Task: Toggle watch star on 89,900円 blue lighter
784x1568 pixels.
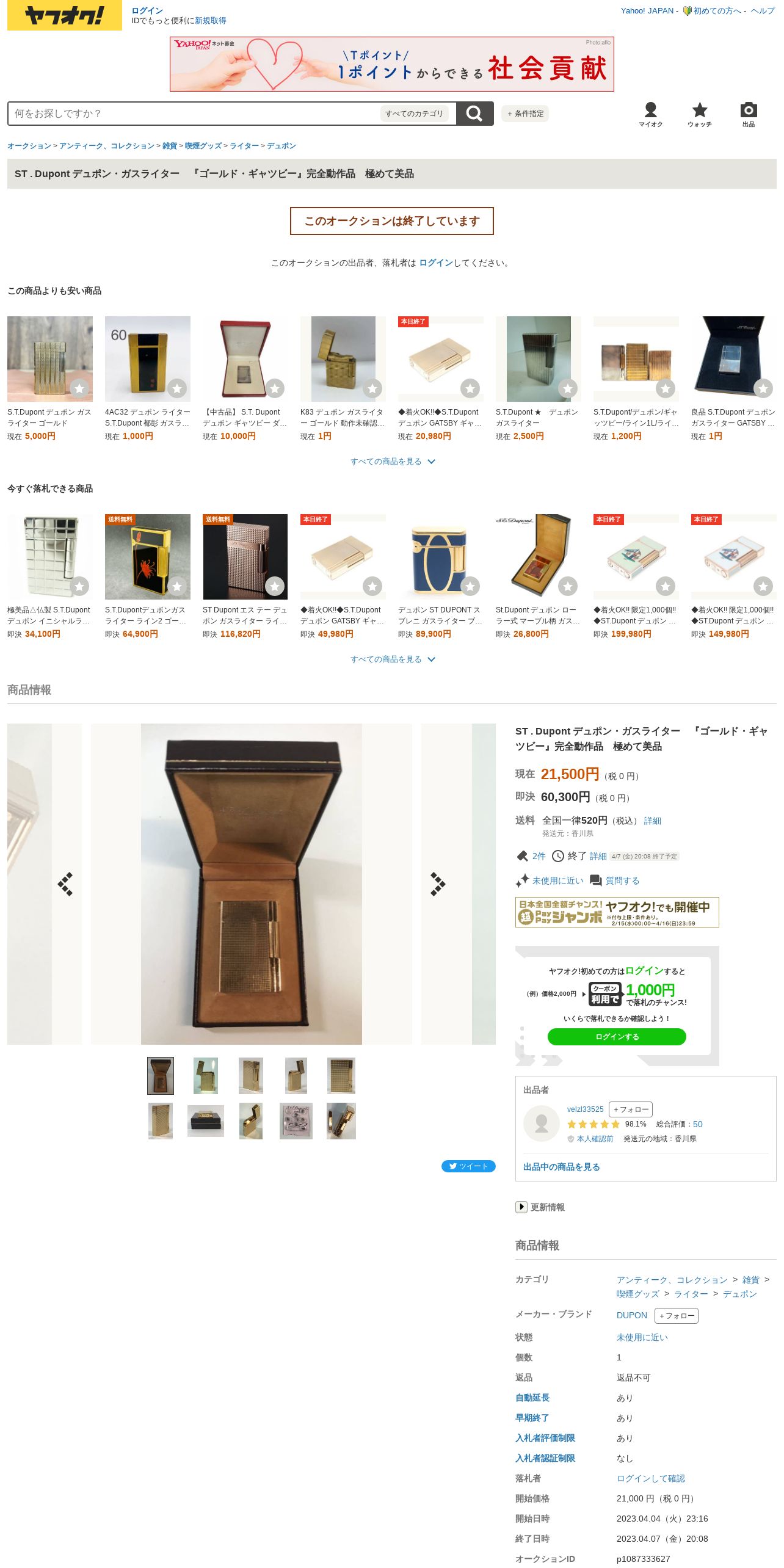Action: pyautogui.click(x=470, y=586)
